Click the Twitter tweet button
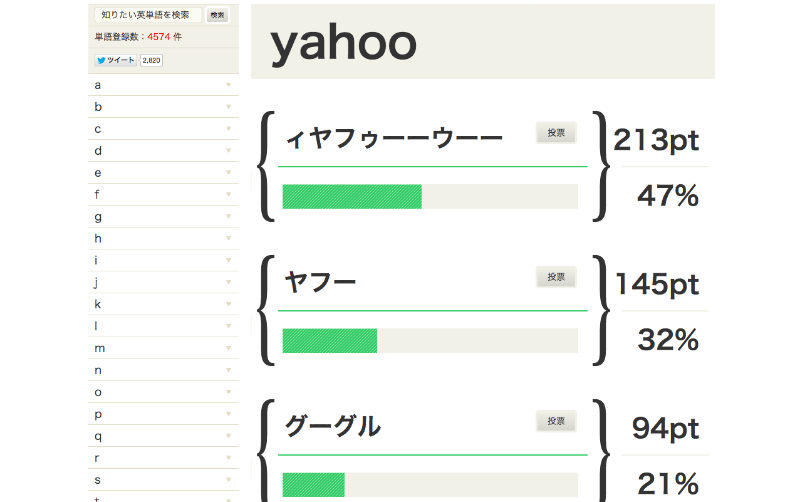Screen dimensions: 800x502 pos(115,60)
